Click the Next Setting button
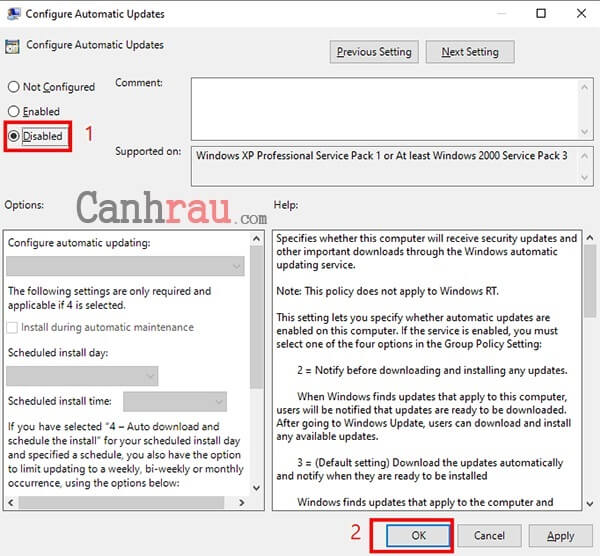This screenshot has width=600, height=556. (470, 52)
